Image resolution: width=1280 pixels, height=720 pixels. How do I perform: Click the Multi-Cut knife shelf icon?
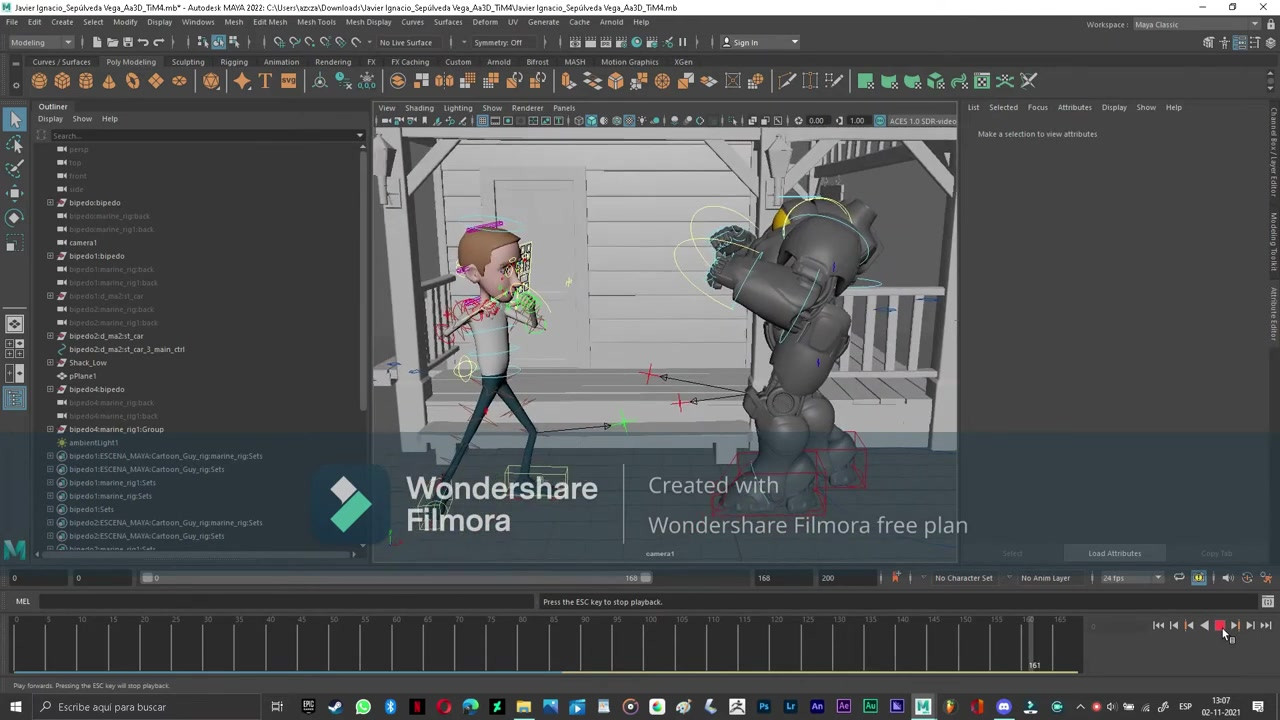click(x=787, y=81)
